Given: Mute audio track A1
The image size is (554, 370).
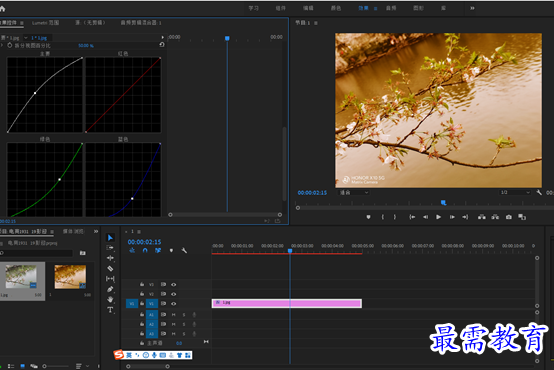Looking at the screenshot, I should pyautogui.click(x=173, y=315).
